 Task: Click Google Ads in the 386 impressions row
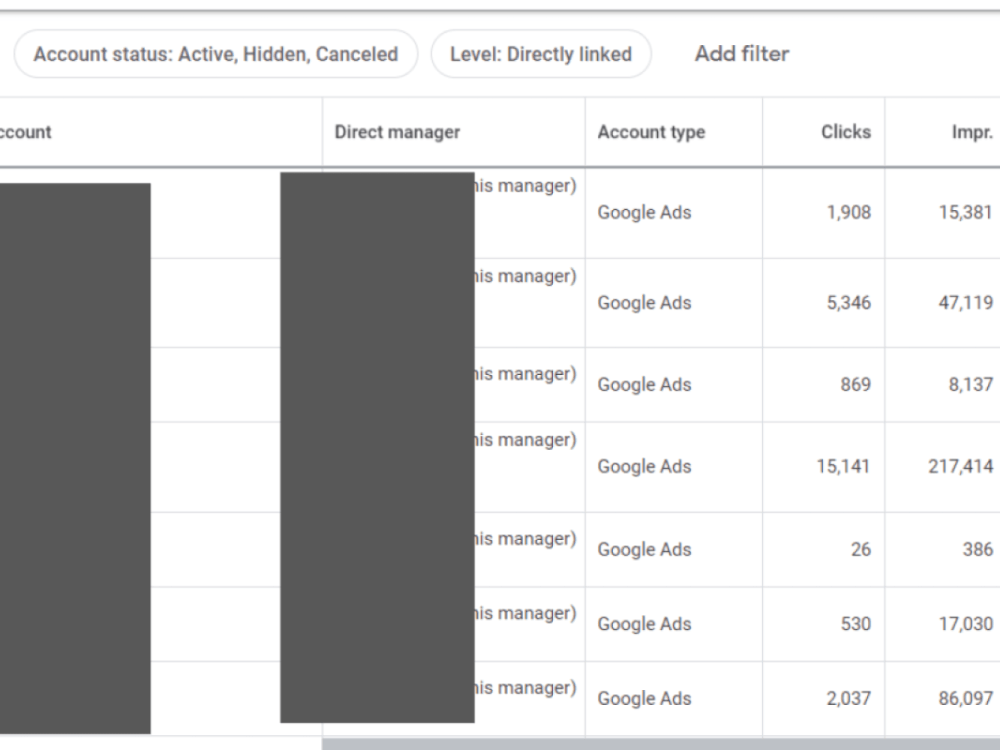(644, 549)
